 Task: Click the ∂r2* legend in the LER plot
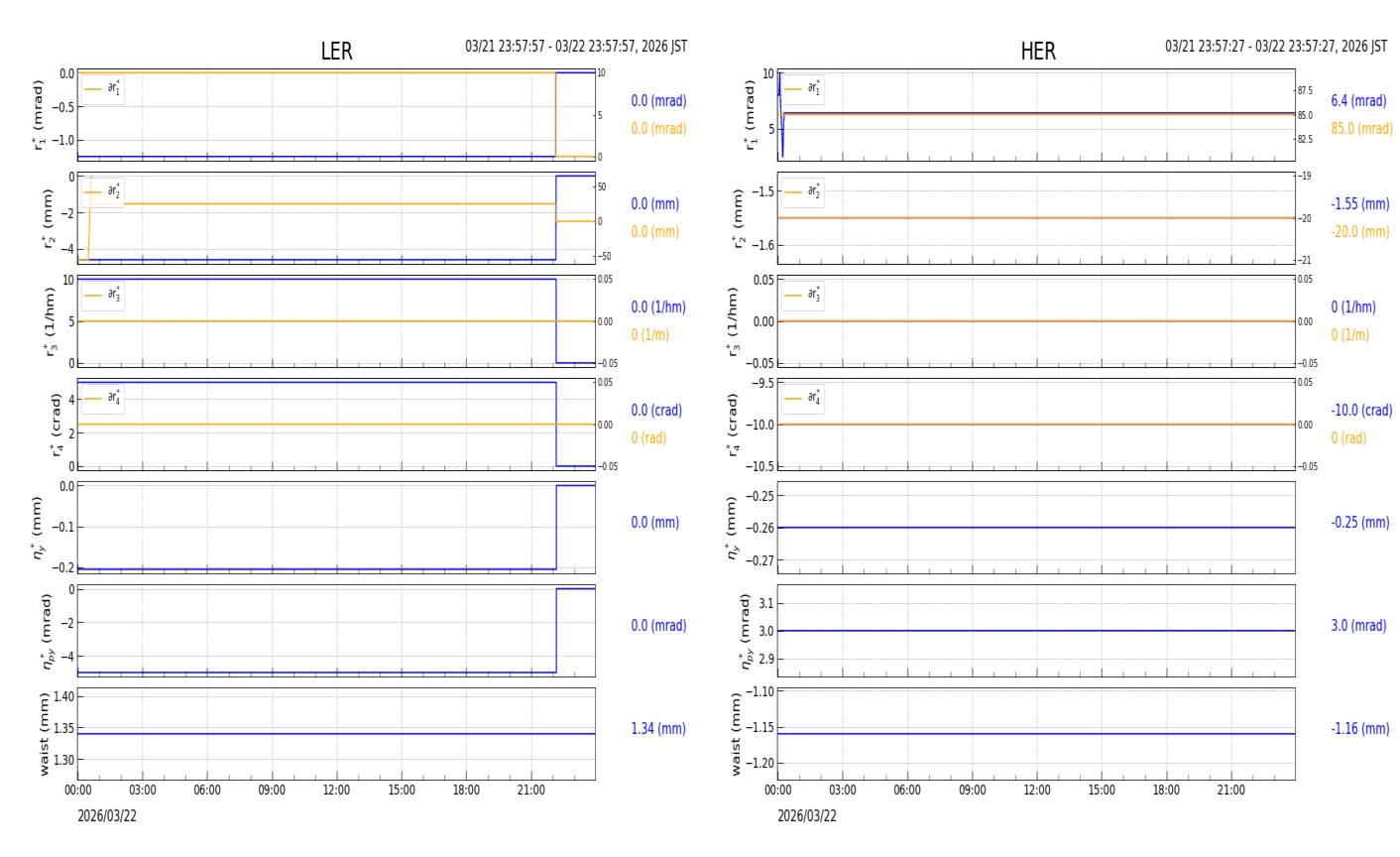(103, 192)
